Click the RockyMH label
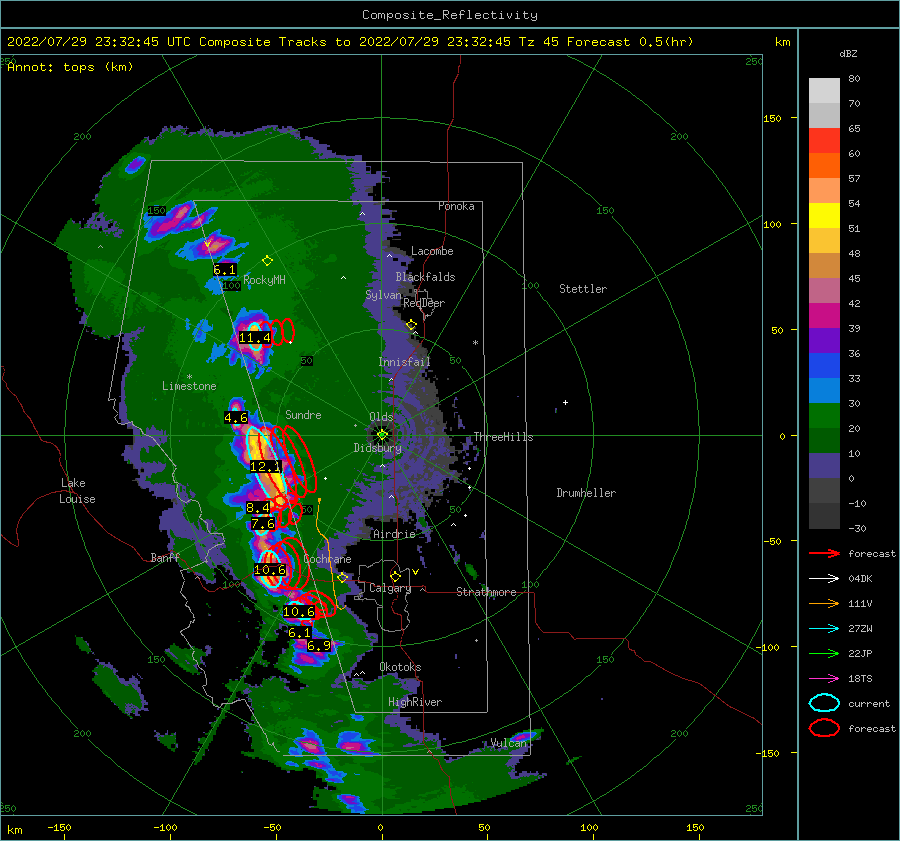 point(264,280)
